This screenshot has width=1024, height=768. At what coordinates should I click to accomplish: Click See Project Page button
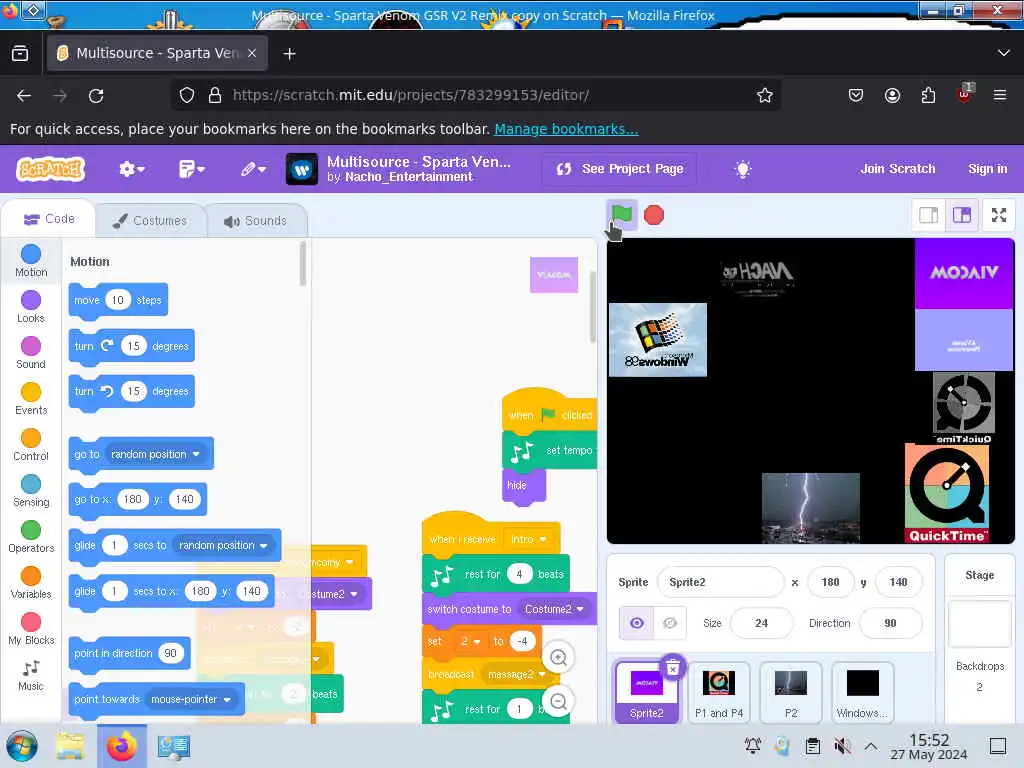(619, 169)
